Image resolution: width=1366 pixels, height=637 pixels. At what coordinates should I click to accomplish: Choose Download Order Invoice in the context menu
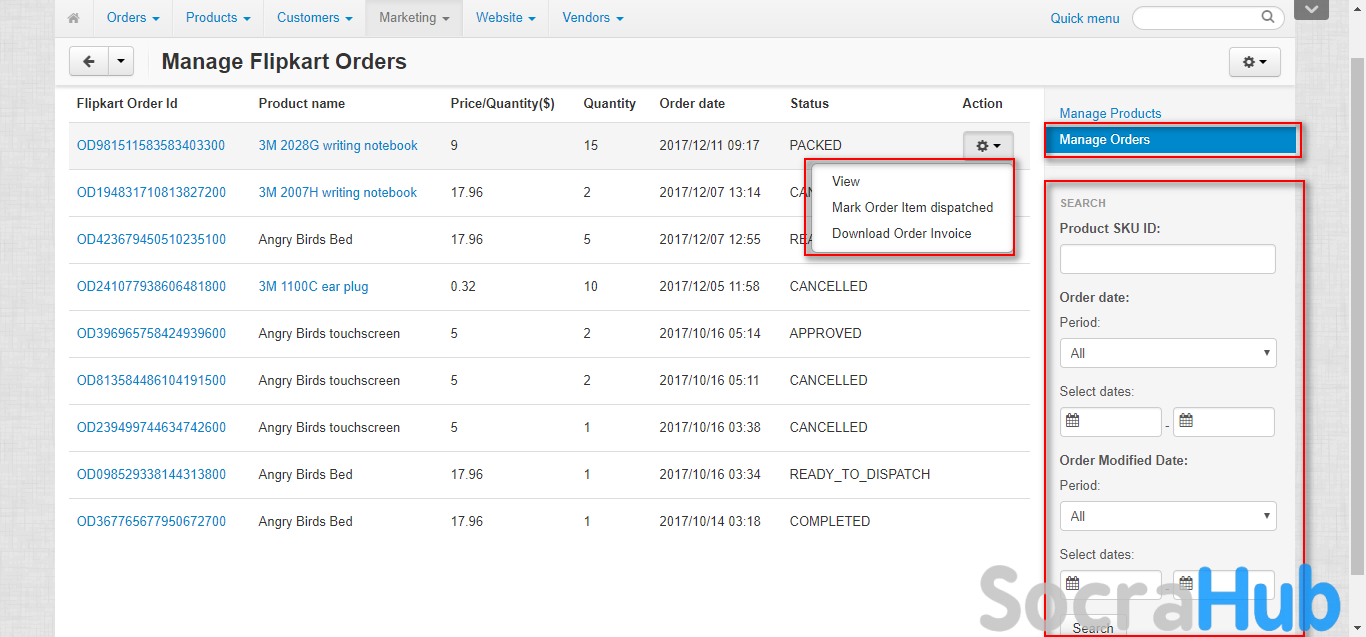(x=901, y=234)
